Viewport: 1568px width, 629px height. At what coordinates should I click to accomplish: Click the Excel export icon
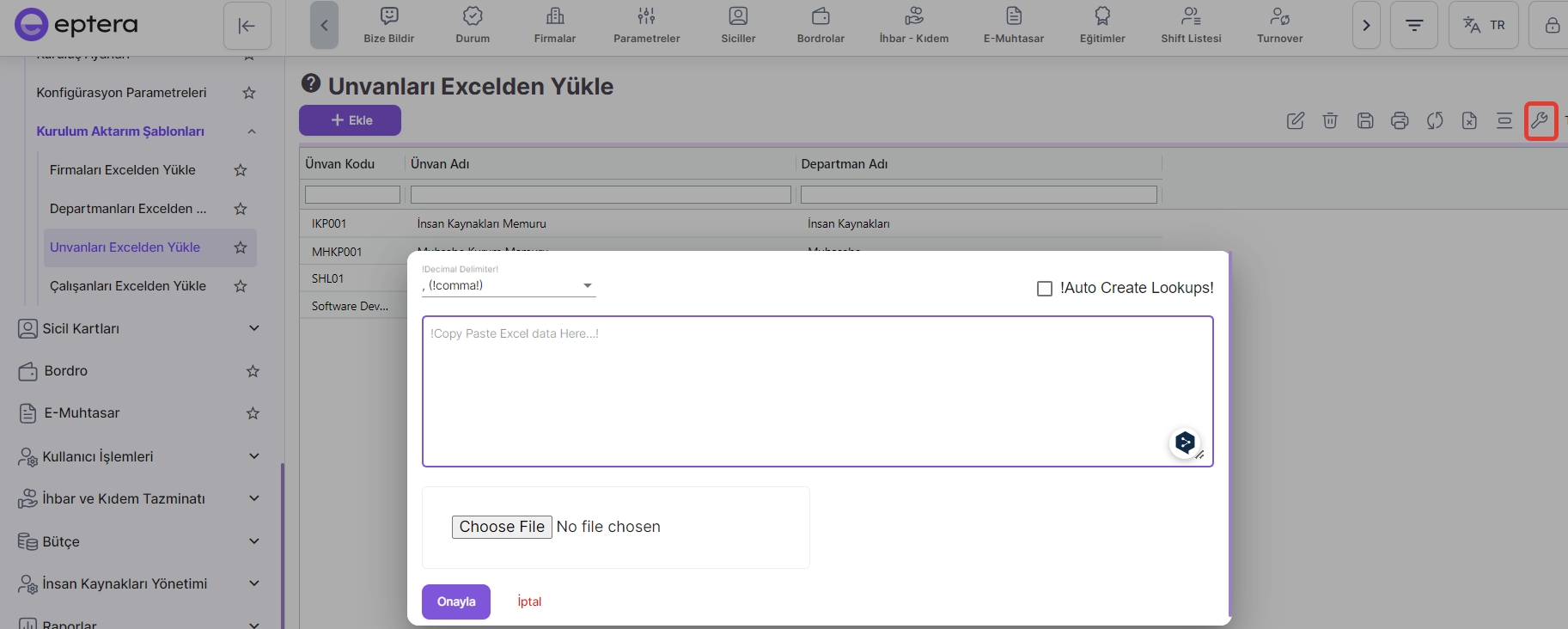[1469, 121]
